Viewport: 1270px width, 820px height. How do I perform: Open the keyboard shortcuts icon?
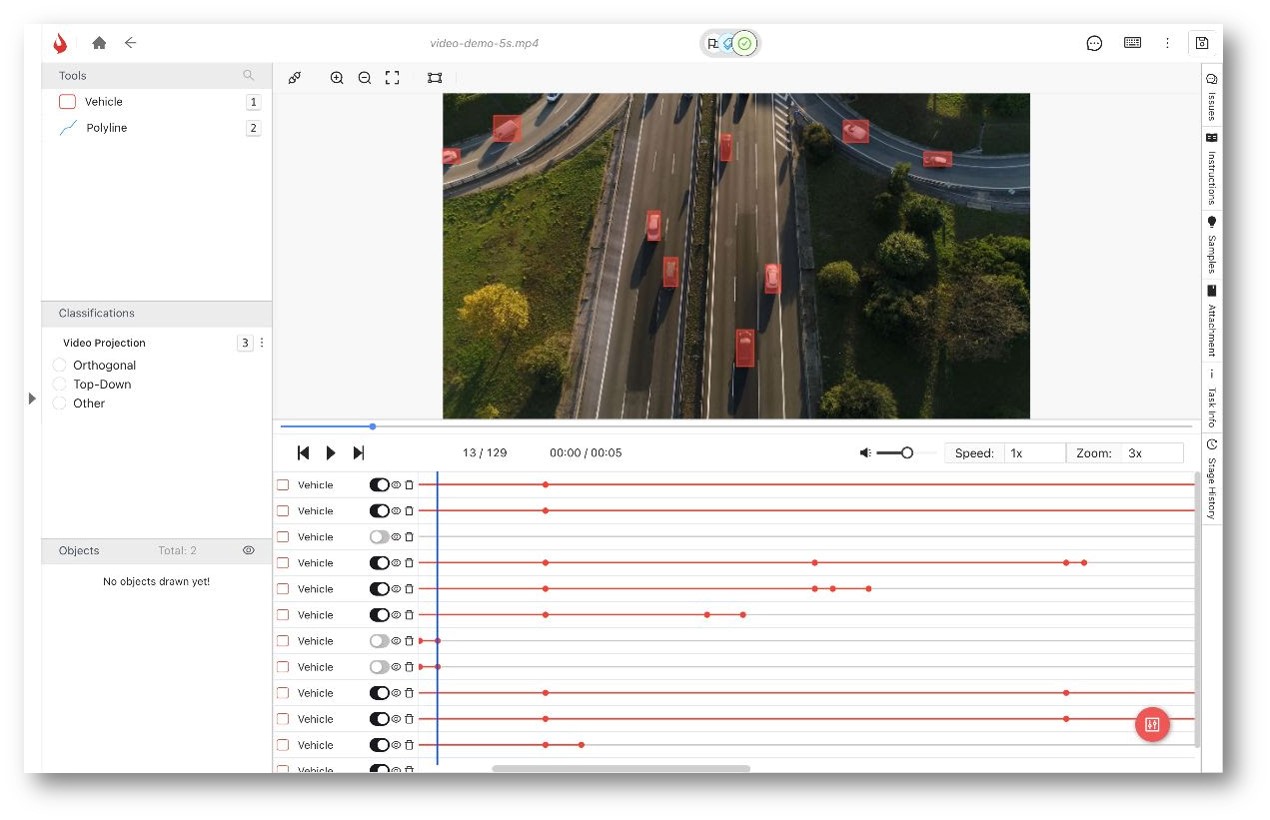(x=1132, y=43)
